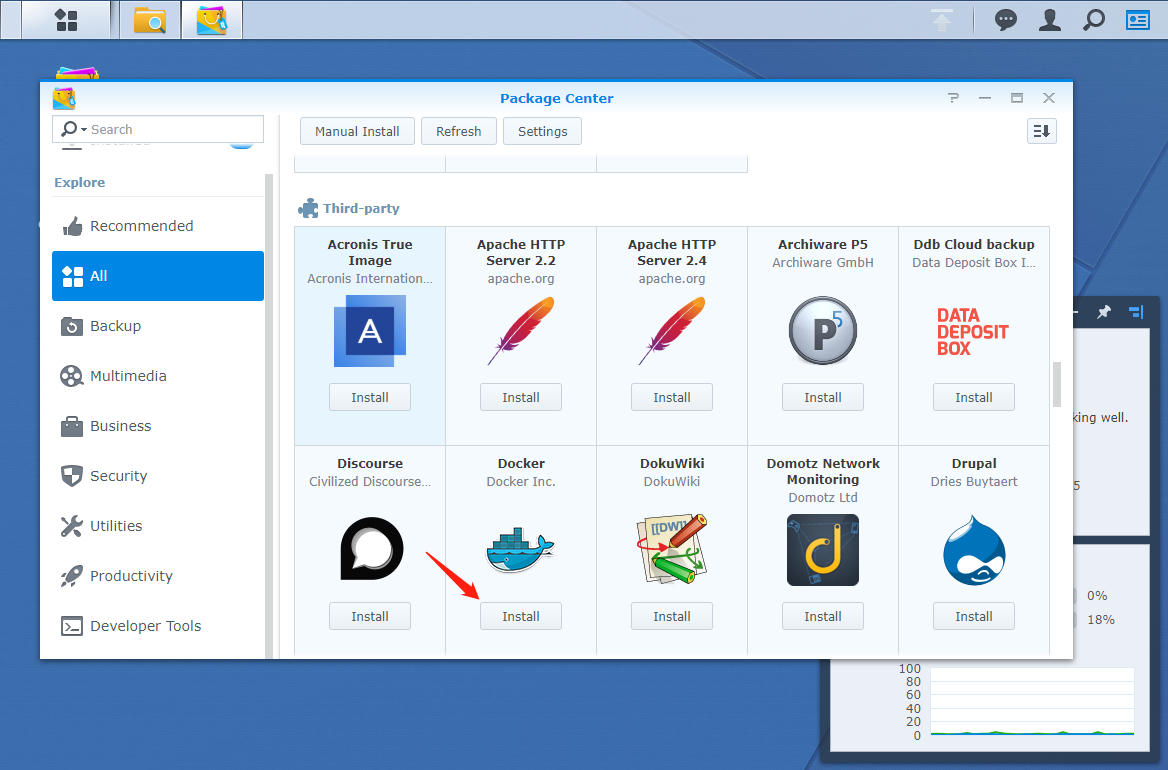This screenshot has width=1168, height=770.
Task: Click the Data Deposit Box logo
Action: pyautogui.click(x=973, y=331)
